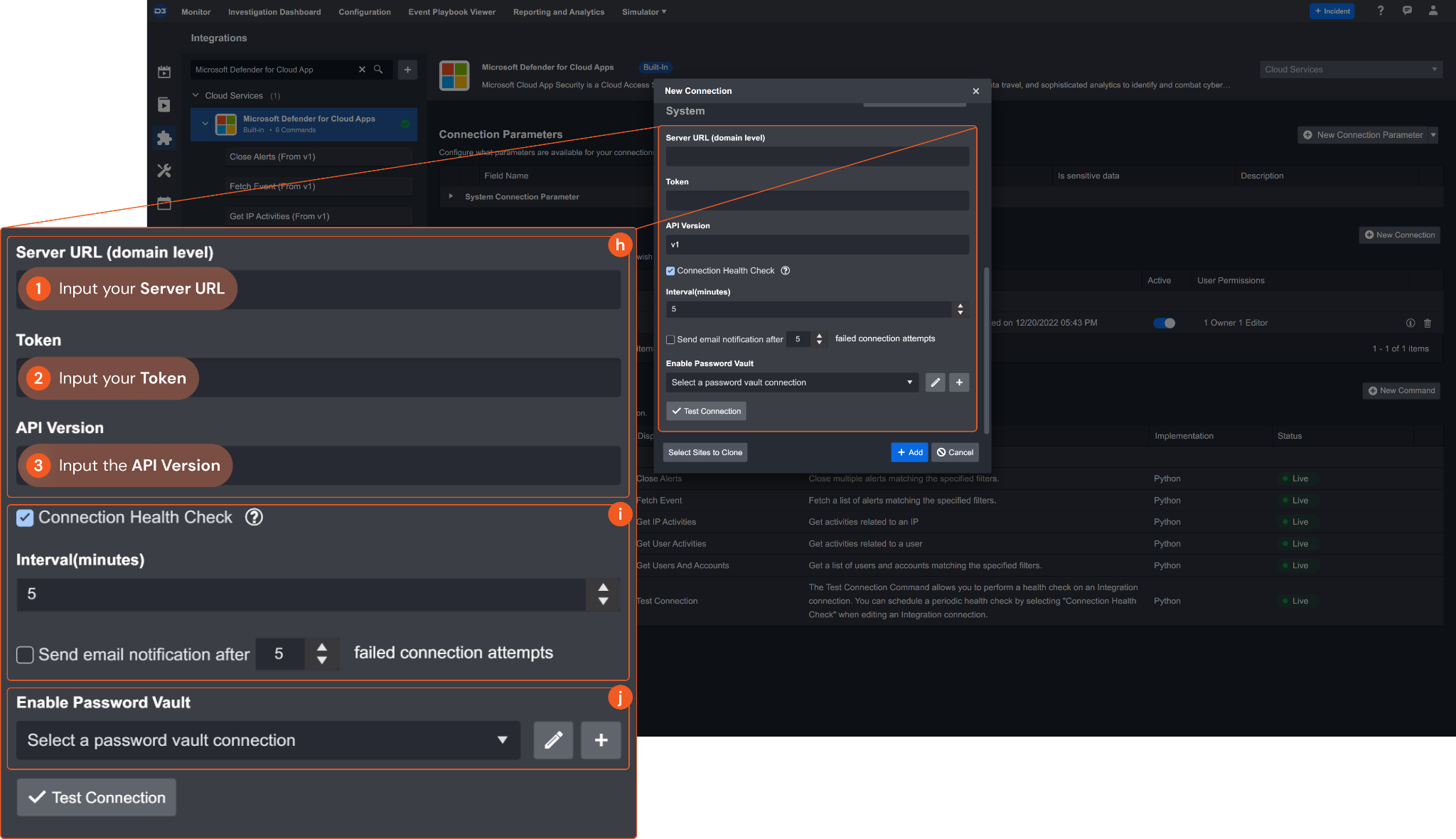Open Select a password vault connection dropdown
The width and height of the screenshot is (1456, 839).
[x=791, y=383]
